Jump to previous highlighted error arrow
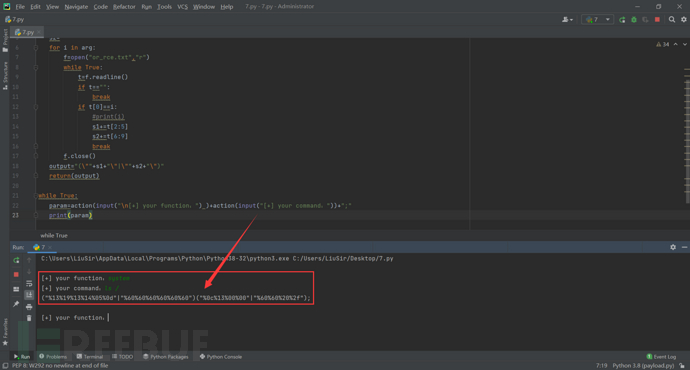The height and width of the screenshot is (370, 690). (x=675, y=44)
